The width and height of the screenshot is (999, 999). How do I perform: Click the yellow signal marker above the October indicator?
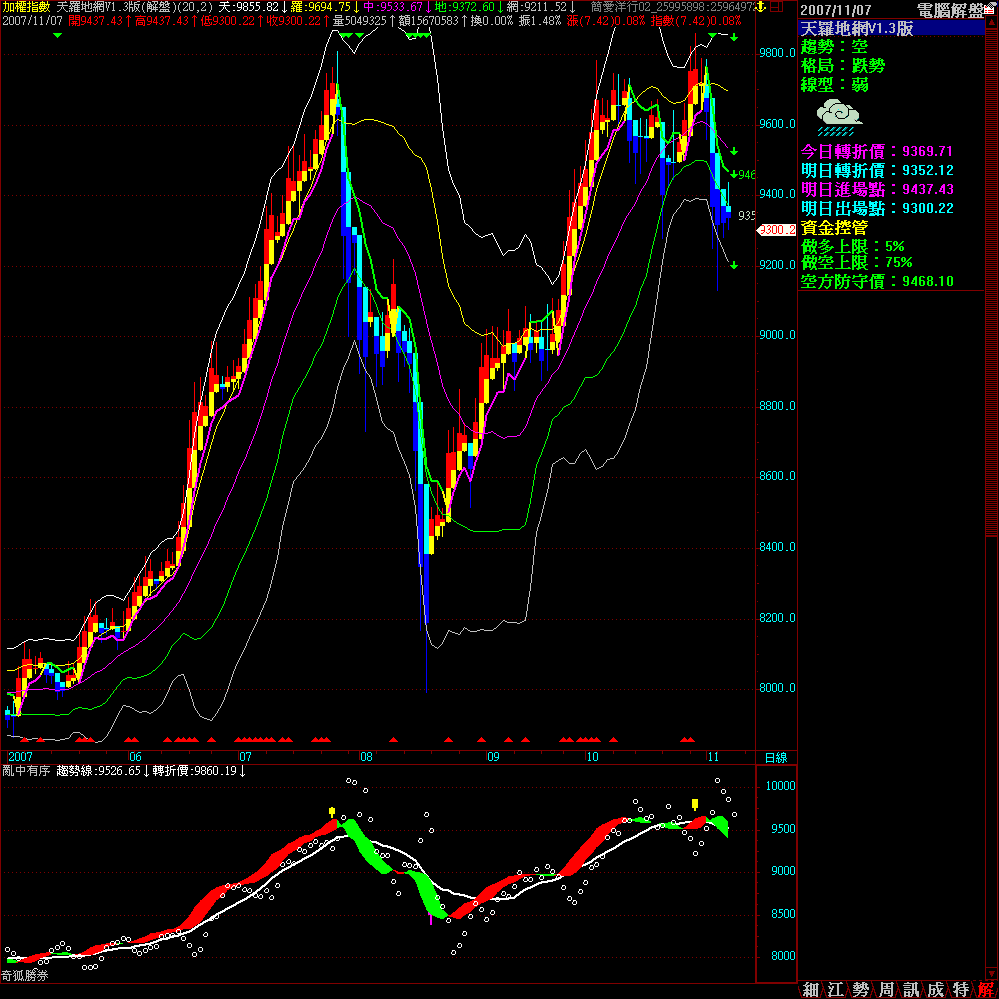(x=695, y=804)
